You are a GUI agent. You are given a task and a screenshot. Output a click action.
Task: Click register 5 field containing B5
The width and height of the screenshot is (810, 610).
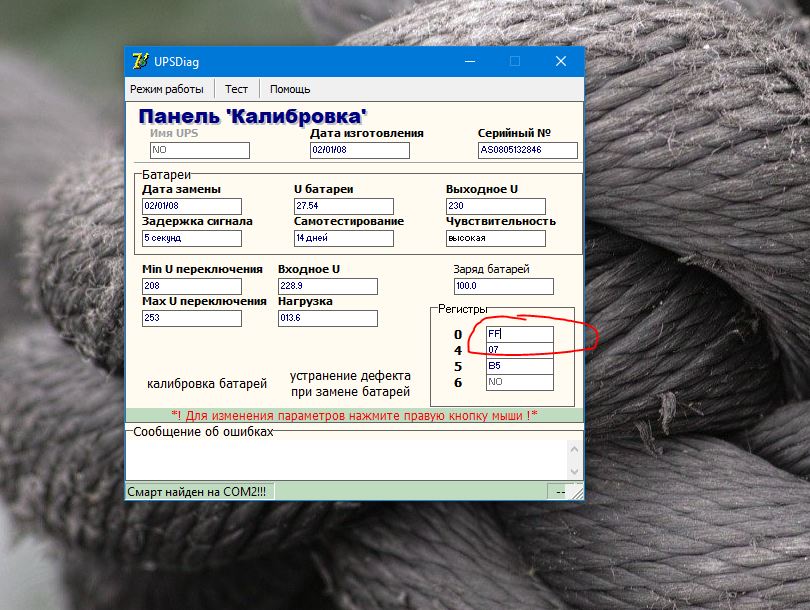click(520, 366)
